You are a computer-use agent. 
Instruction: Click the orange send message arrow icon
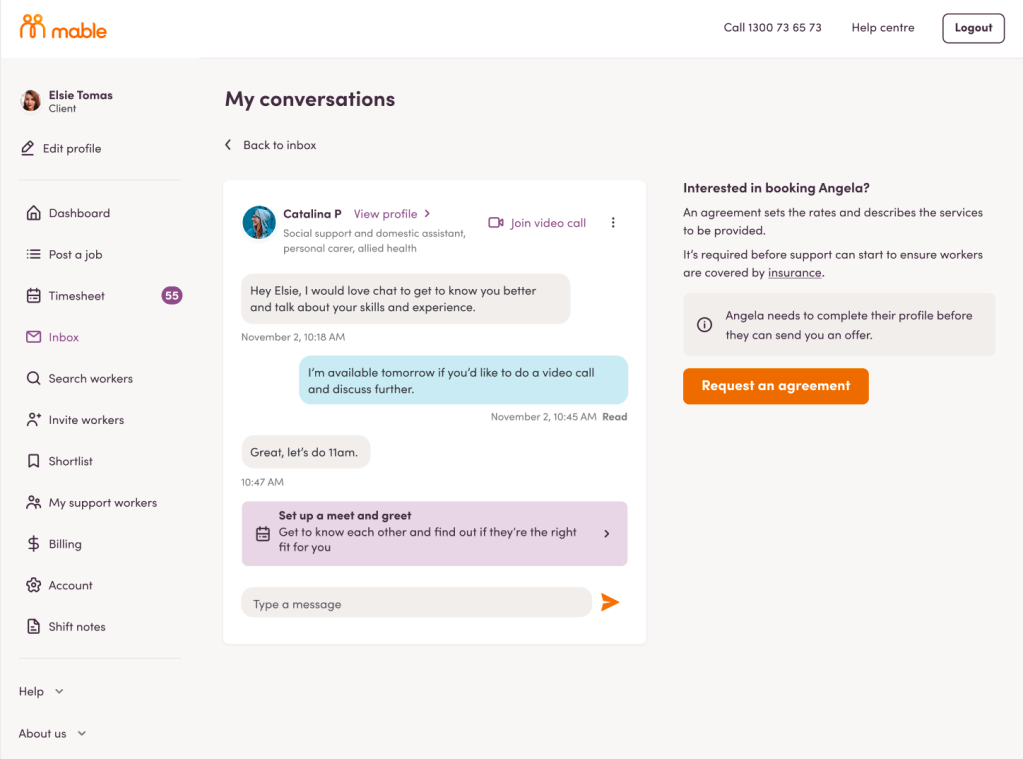tap(610, 602)
